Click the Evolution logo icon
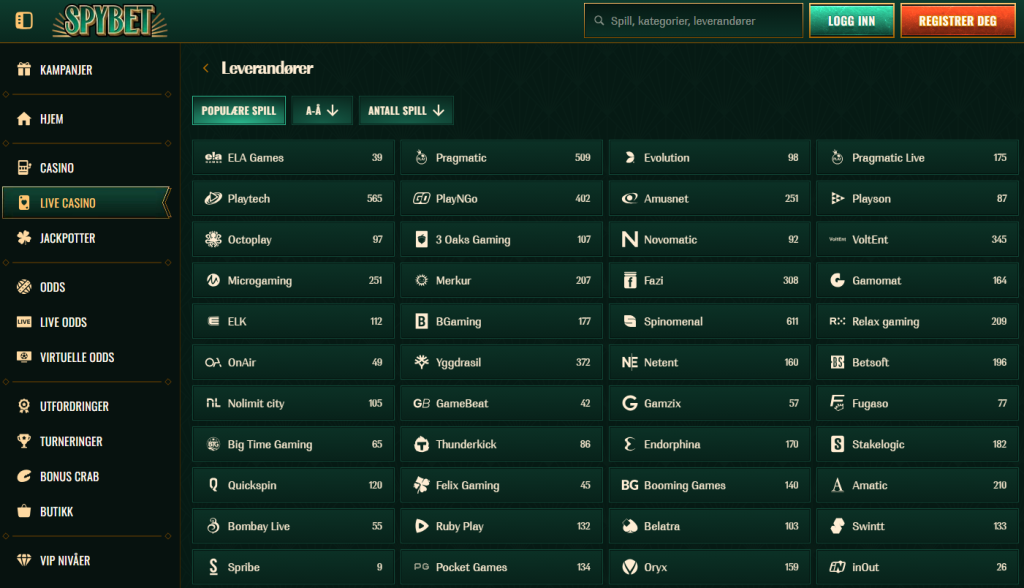 (630, 157)
